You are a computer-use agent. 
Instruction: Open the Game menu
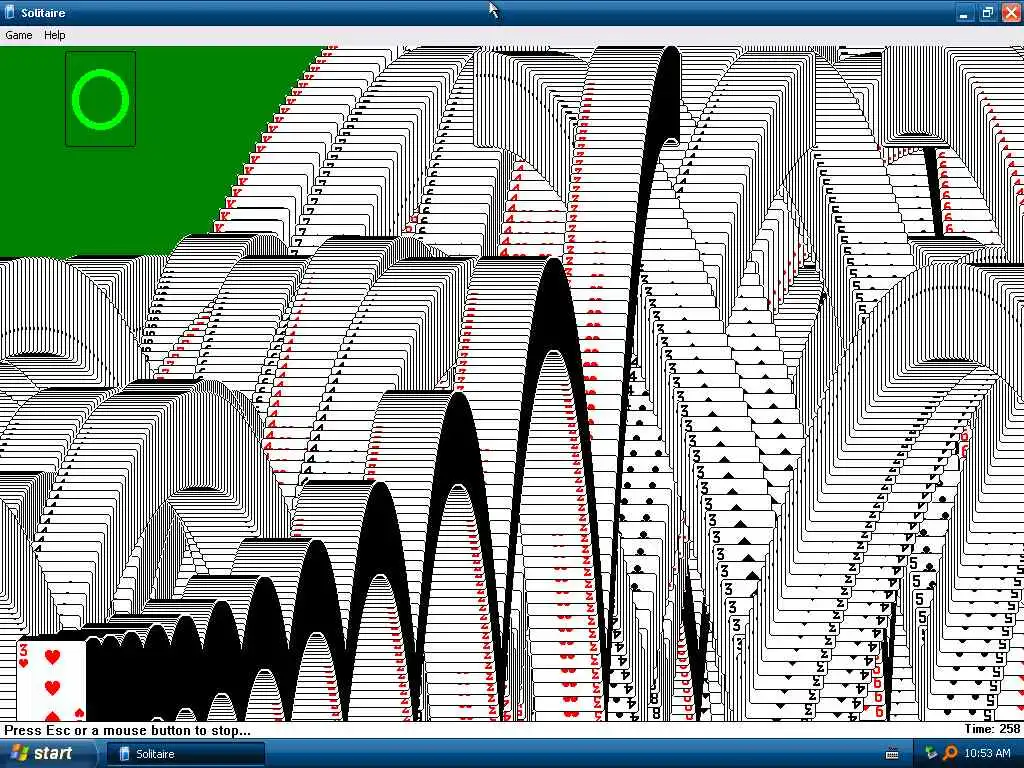18,35
